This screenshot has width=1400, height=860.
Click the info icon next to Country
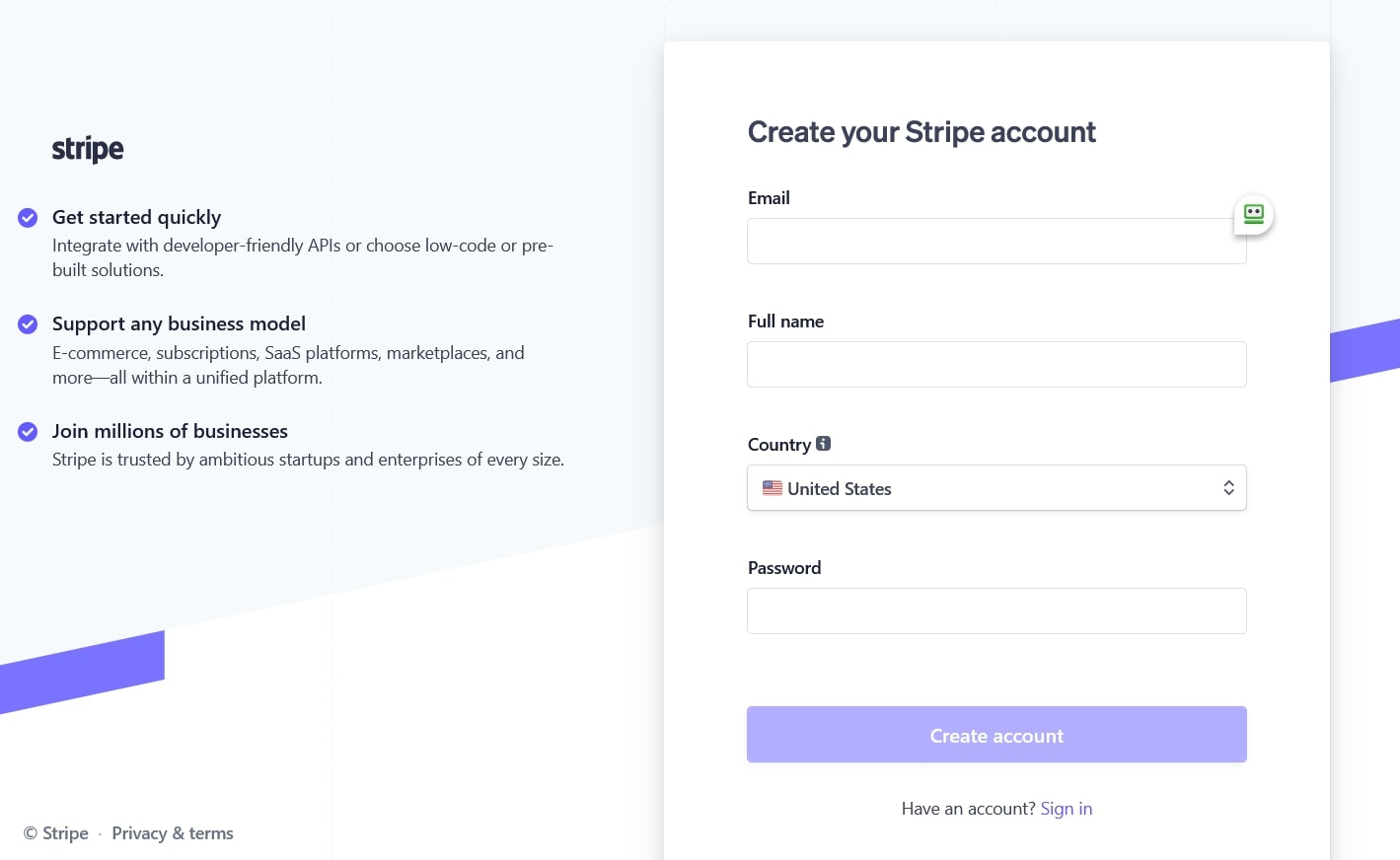(823, 443)
